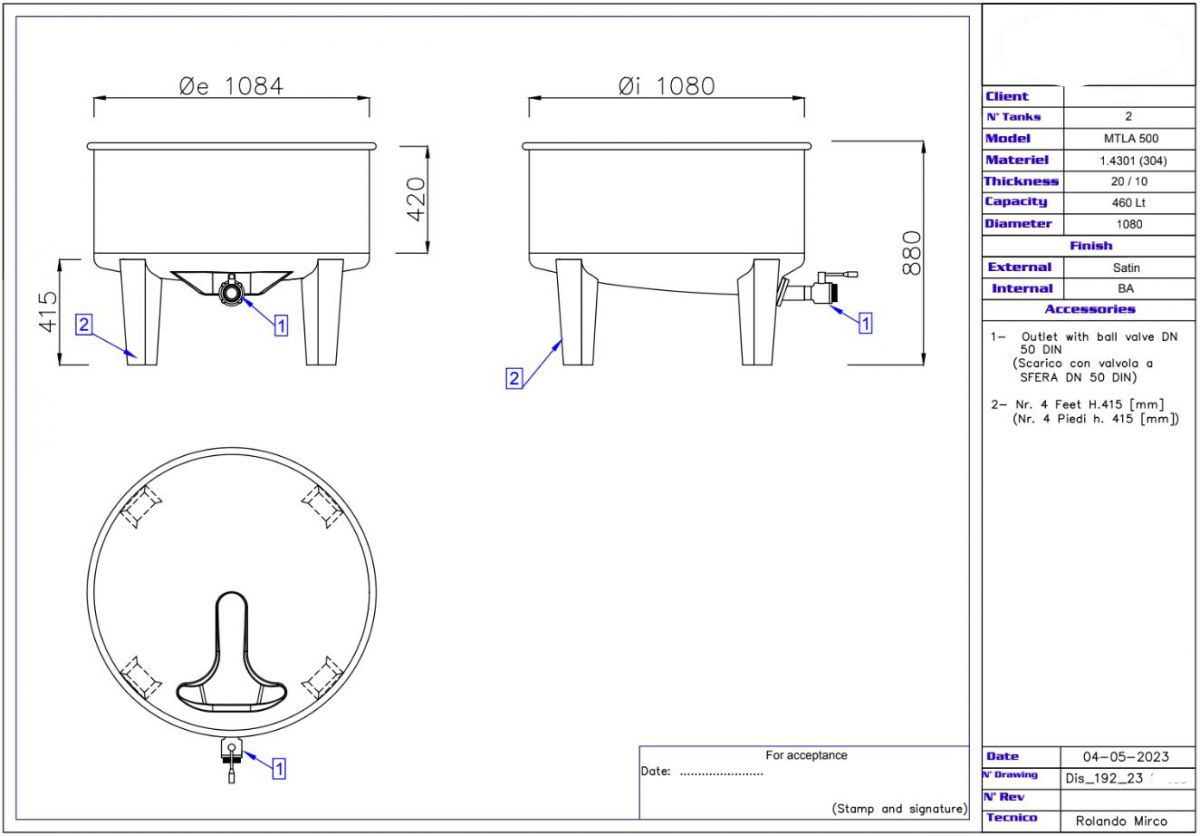Select the Øi 1080 inner diameter dimension
The height and width of the screenshot is (836, 1200).
click(x=665, y=86)
